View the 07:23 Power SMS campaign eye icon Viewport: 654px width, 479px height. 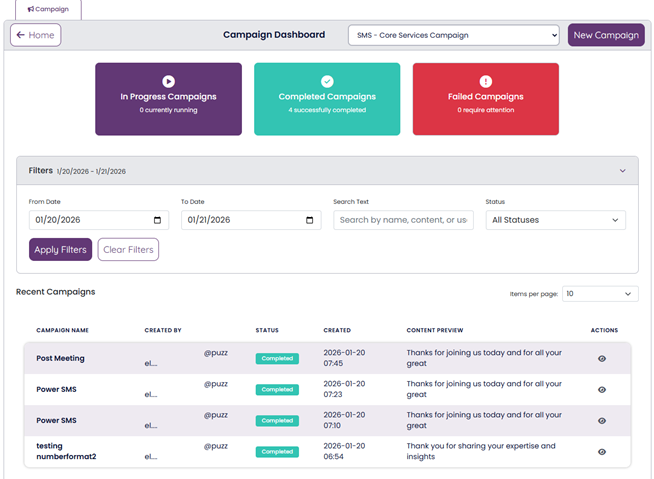click(x=601, y=390)
